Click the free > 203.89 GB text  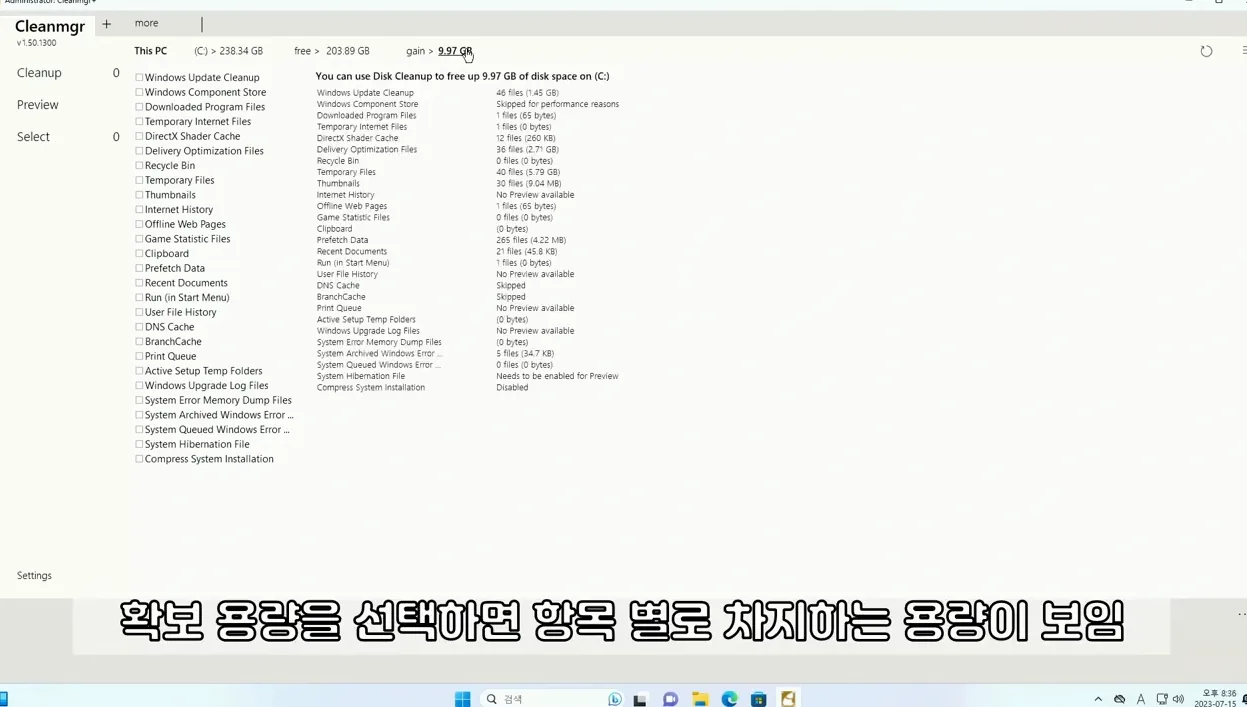click(332, 51)
